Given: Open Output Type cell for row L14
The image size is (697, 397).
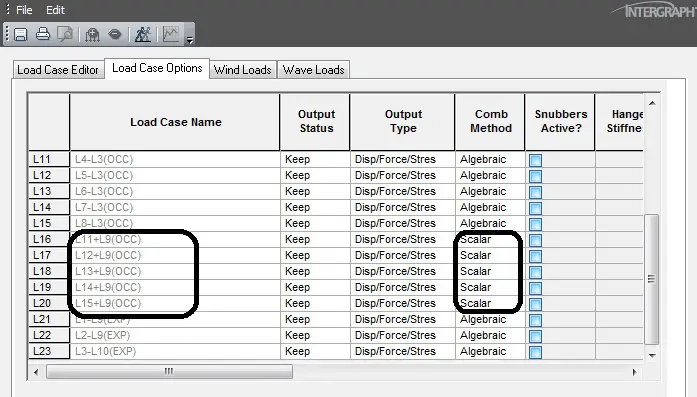Looking at the screenshot, I should tap(403, 207).
